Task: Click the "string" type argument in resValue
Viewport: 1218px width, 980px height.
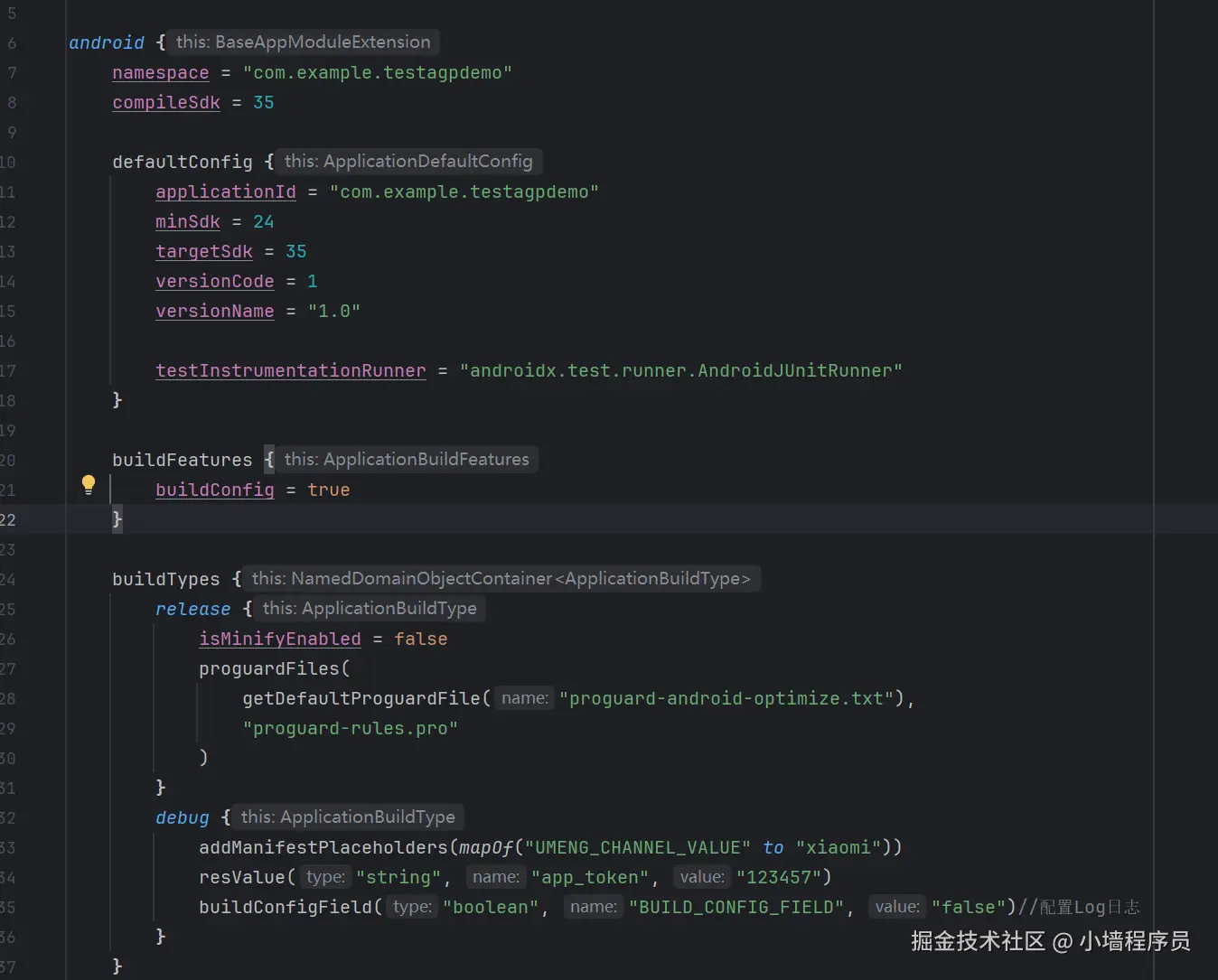Action: coord(399,877)
